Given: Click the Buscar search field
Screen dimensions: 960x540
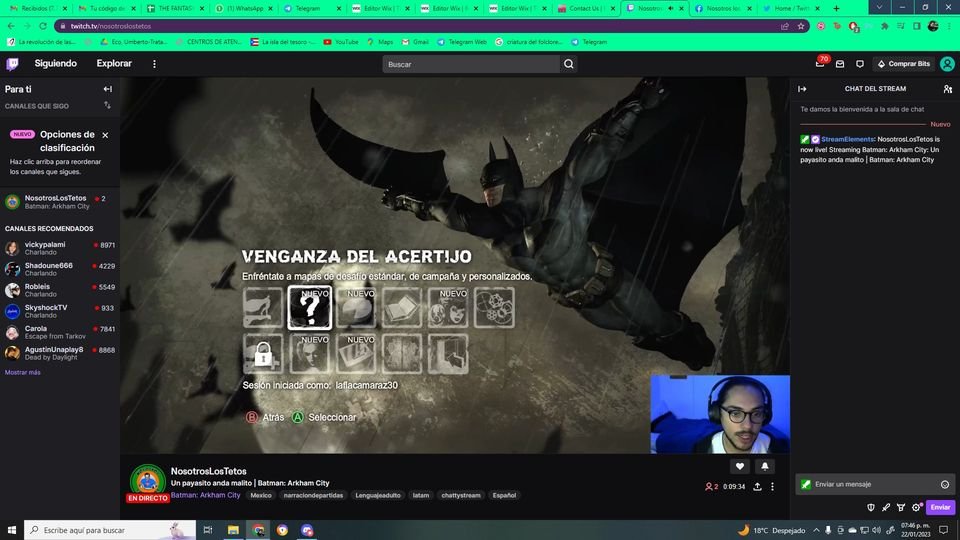Looking at the screenshot, I should click(471, 64).
